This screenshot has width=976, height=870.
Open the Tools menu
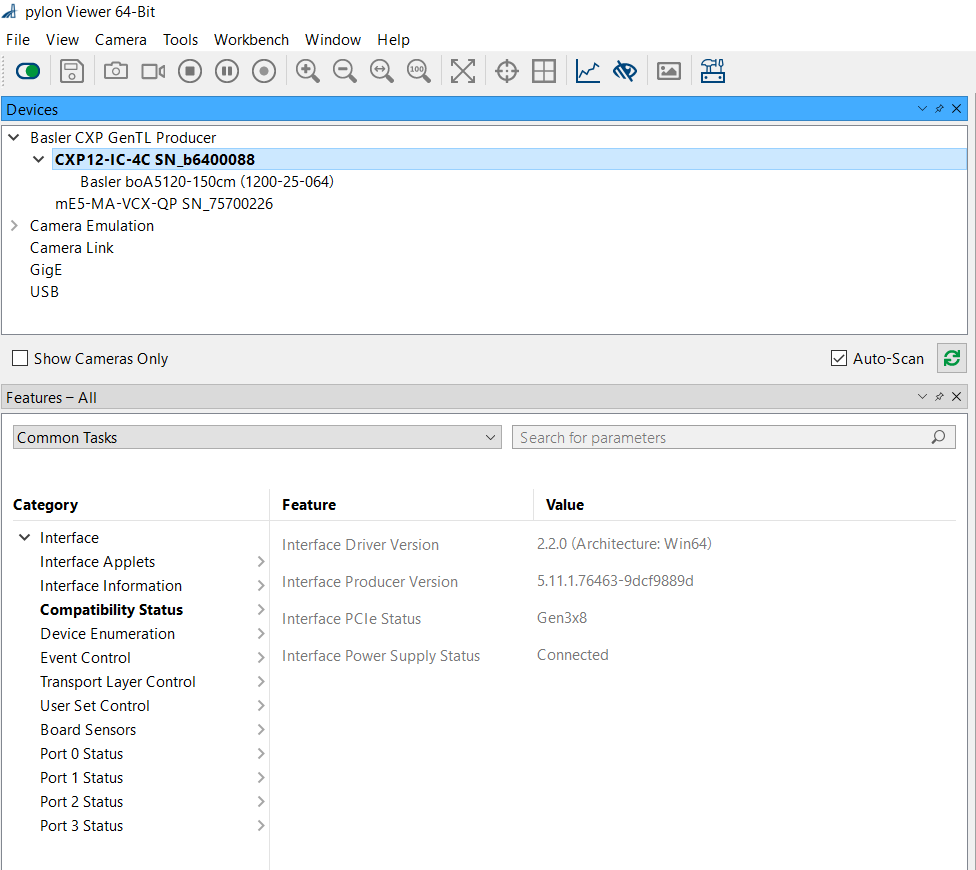coord(181,40)
